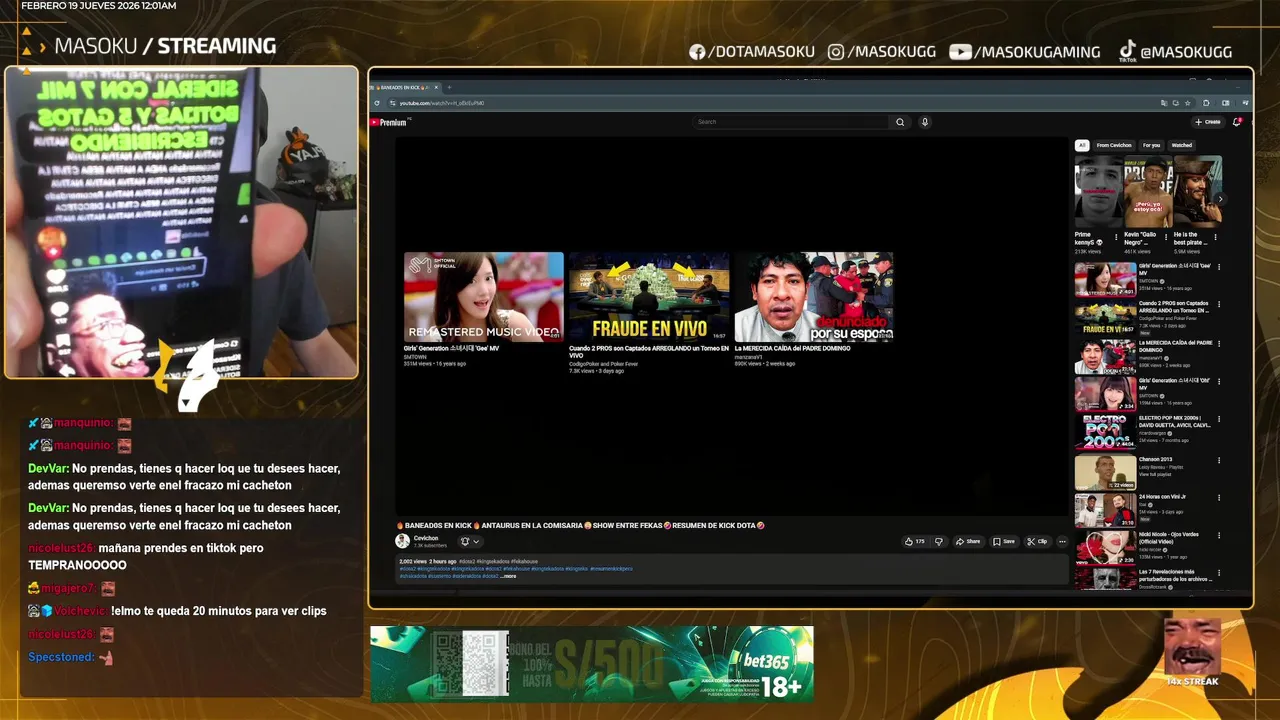Expand description with ...more
The width and height of the screenshot is (1280, 720).
click(x=509, y=576)
